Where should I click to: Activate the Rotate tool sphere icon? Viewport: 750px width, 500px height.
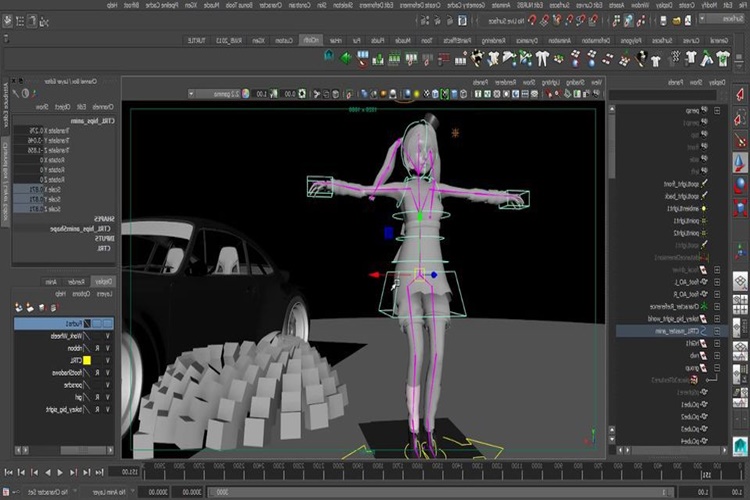740,185
